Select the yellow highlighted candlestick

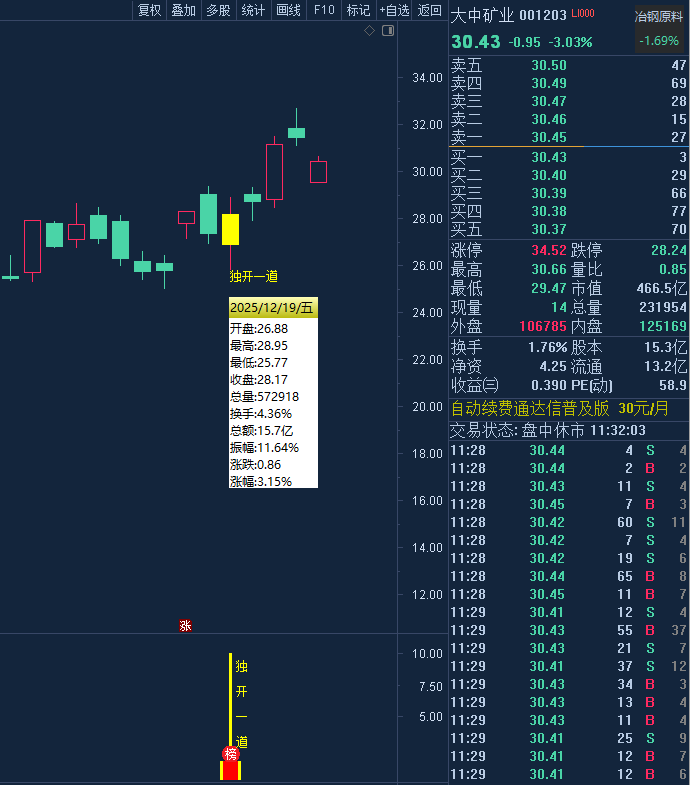[x=230, y=229]
